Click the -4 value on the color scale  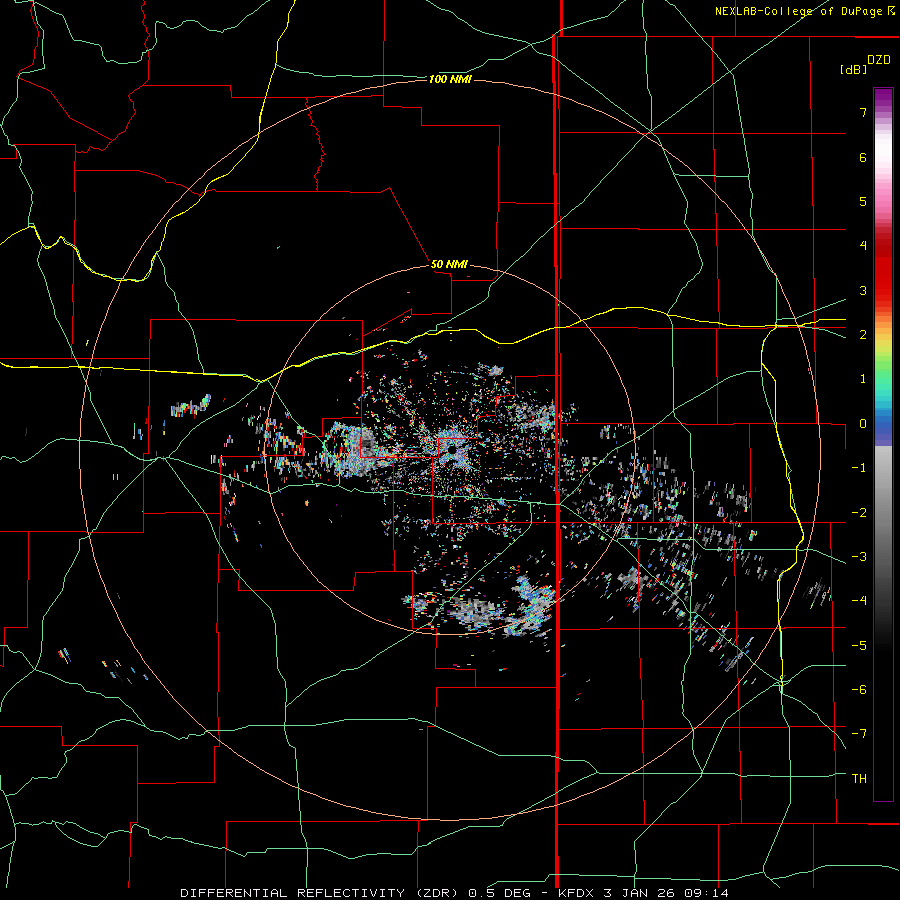coord(859,600)
